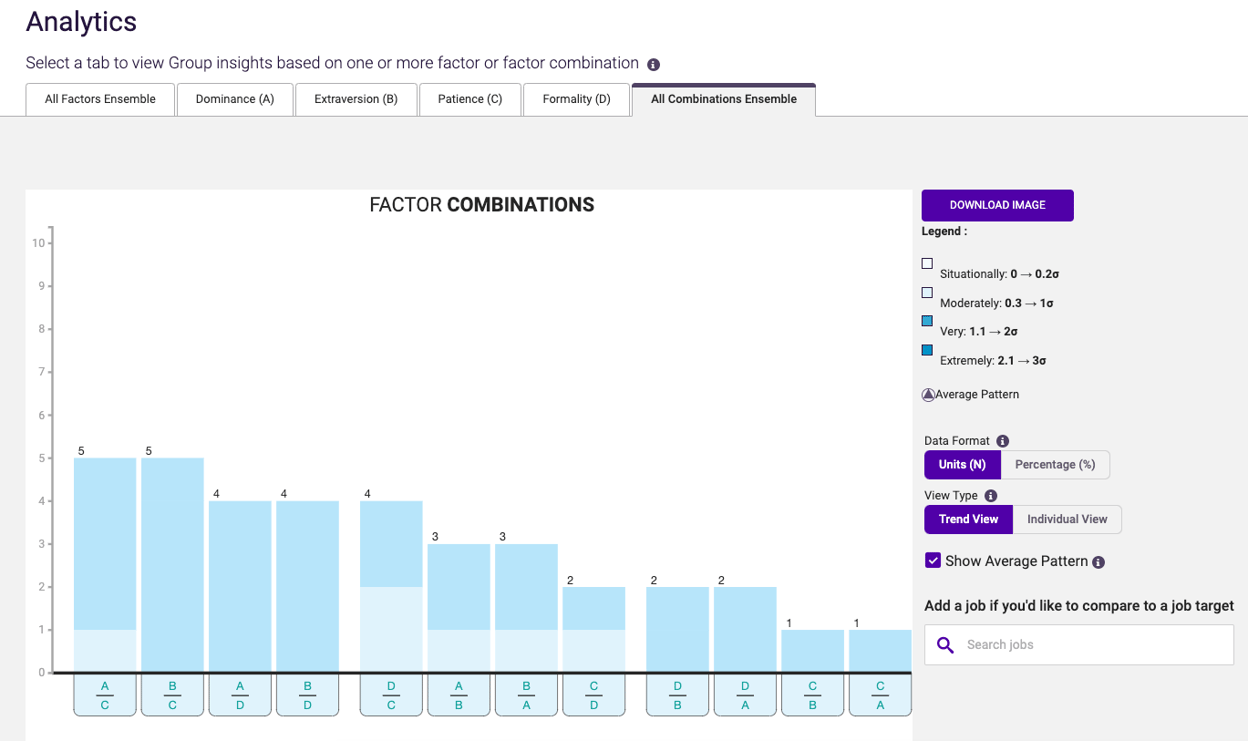Click the Download Image button

997,205
